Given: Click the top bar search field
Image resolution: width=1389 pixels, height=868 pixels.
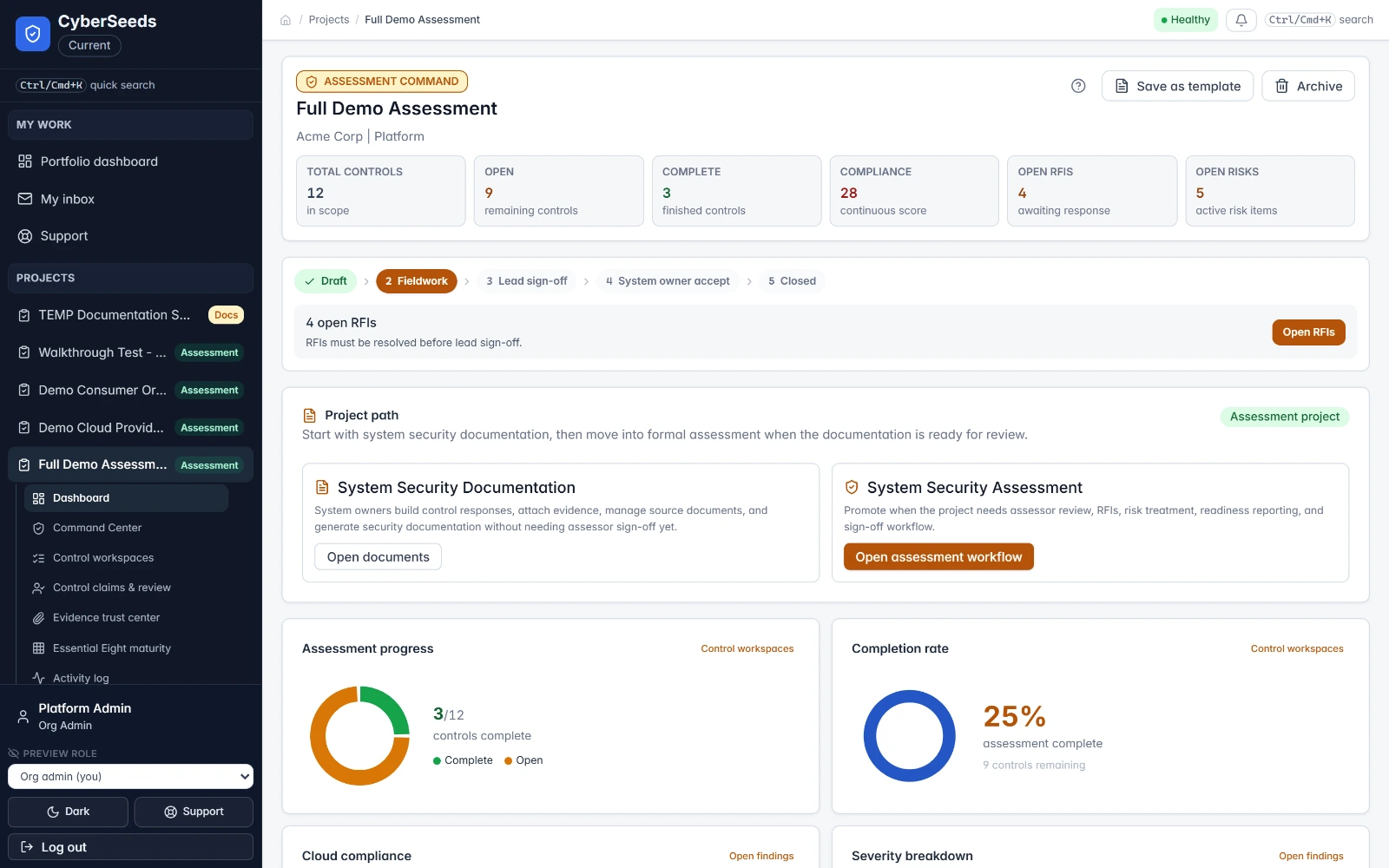Looking at the screenshot, I should [x=1319, y=20].
